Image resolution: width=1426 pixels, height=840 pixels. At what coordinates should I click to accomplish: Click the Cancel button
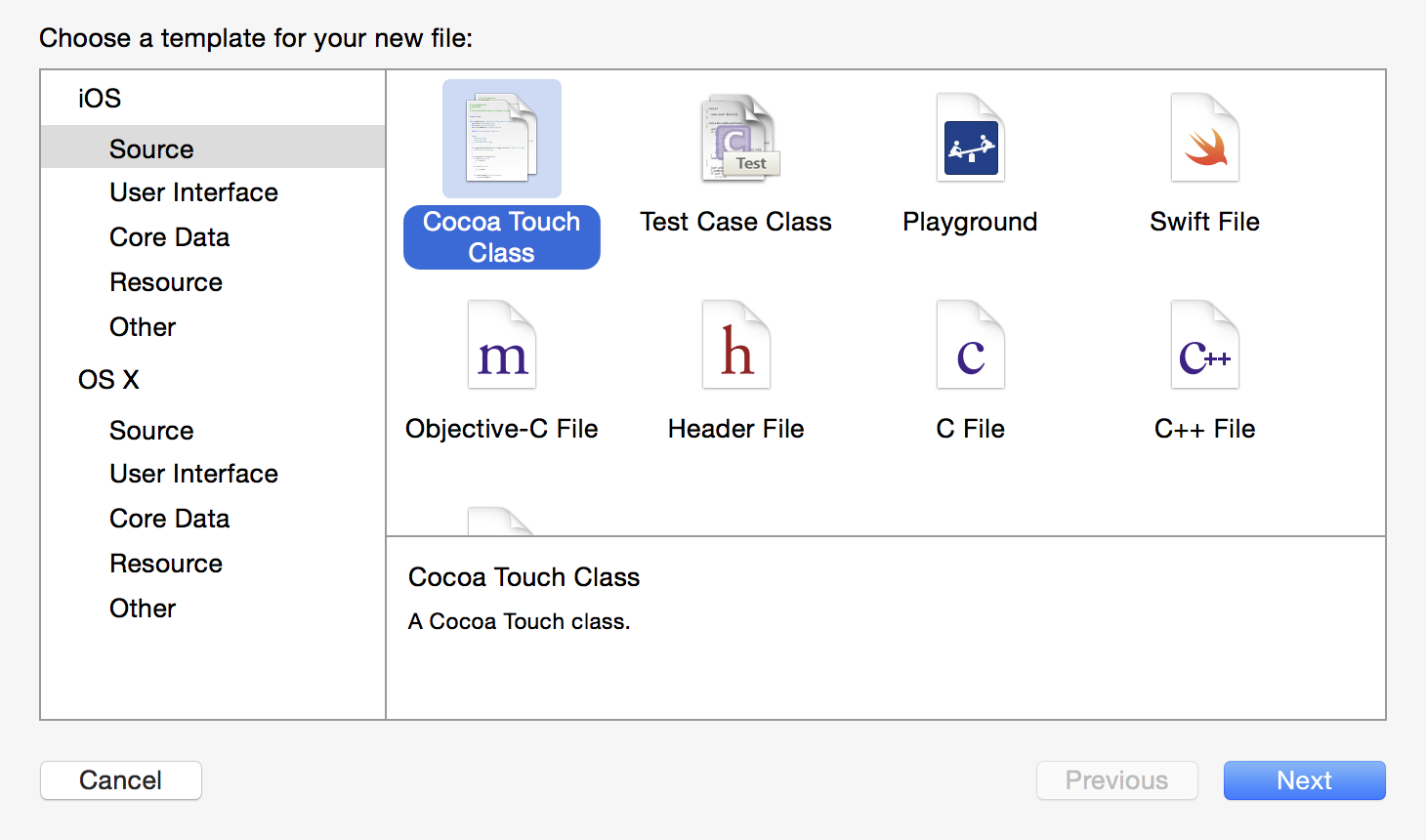121,780
